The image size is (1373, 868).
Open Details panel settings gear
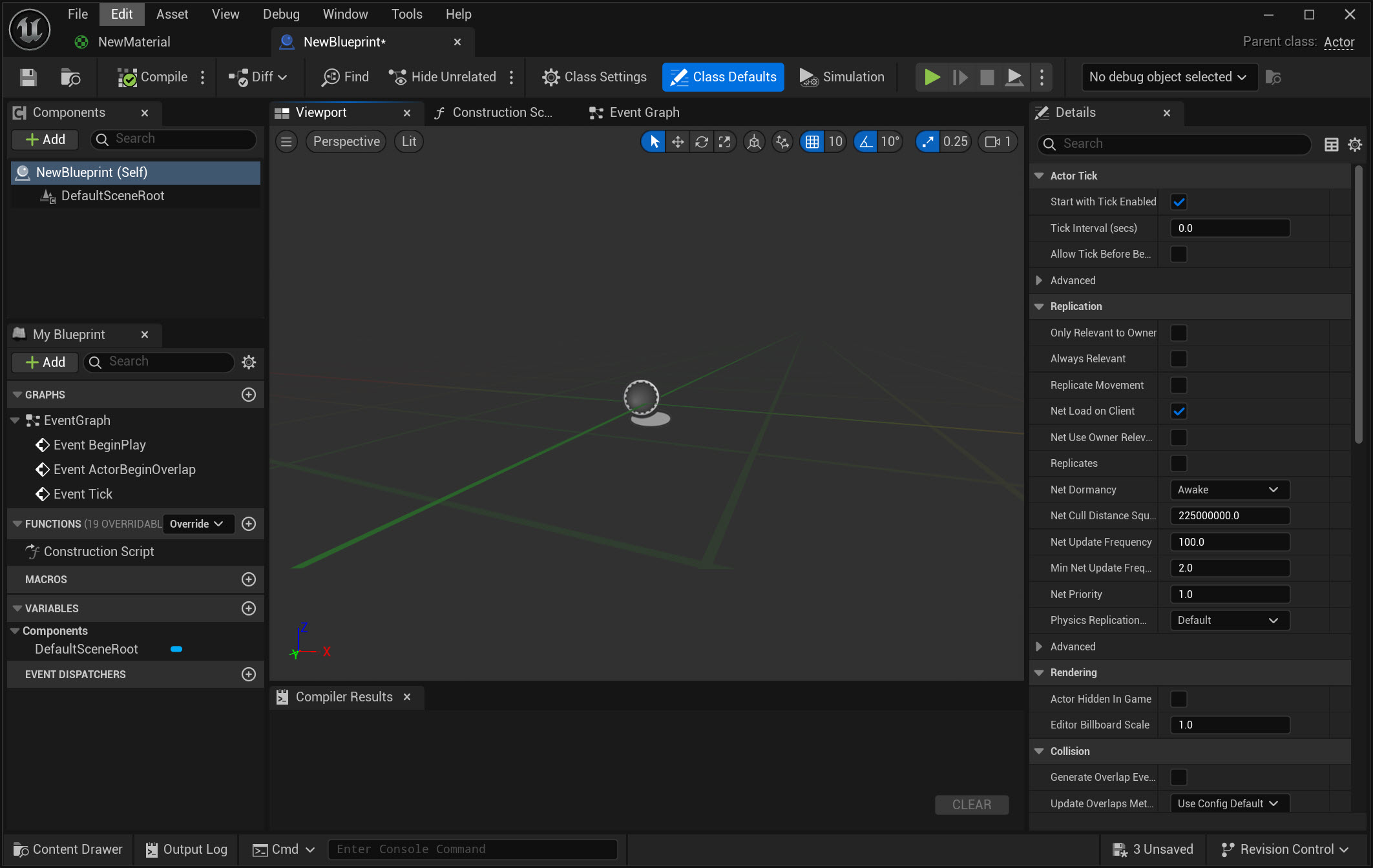point(1355,145)
